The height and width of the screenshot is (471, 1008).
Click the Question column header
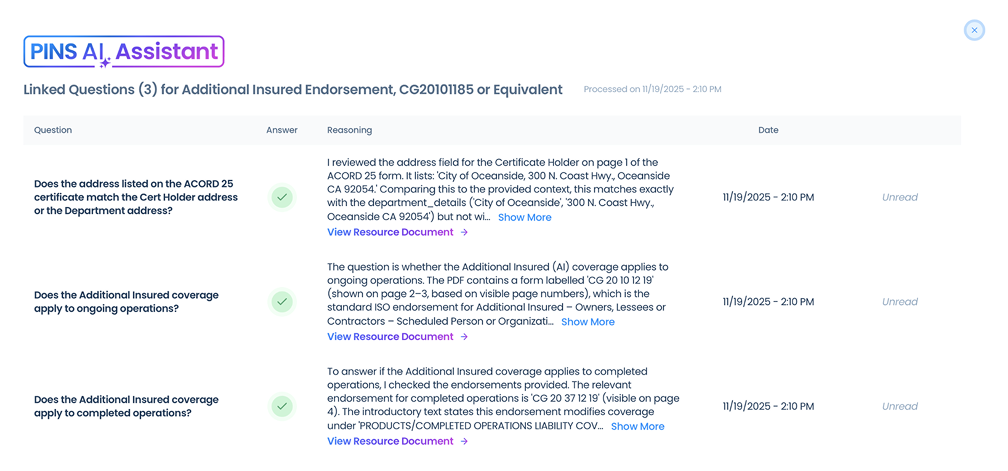tap(53, 130)
